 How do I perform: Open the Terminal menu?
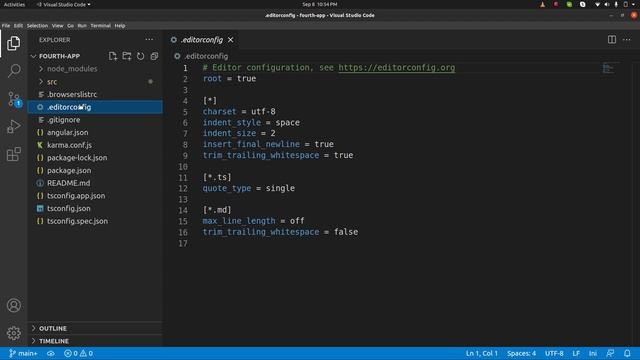pyautogui.click(x=100, y=25)
